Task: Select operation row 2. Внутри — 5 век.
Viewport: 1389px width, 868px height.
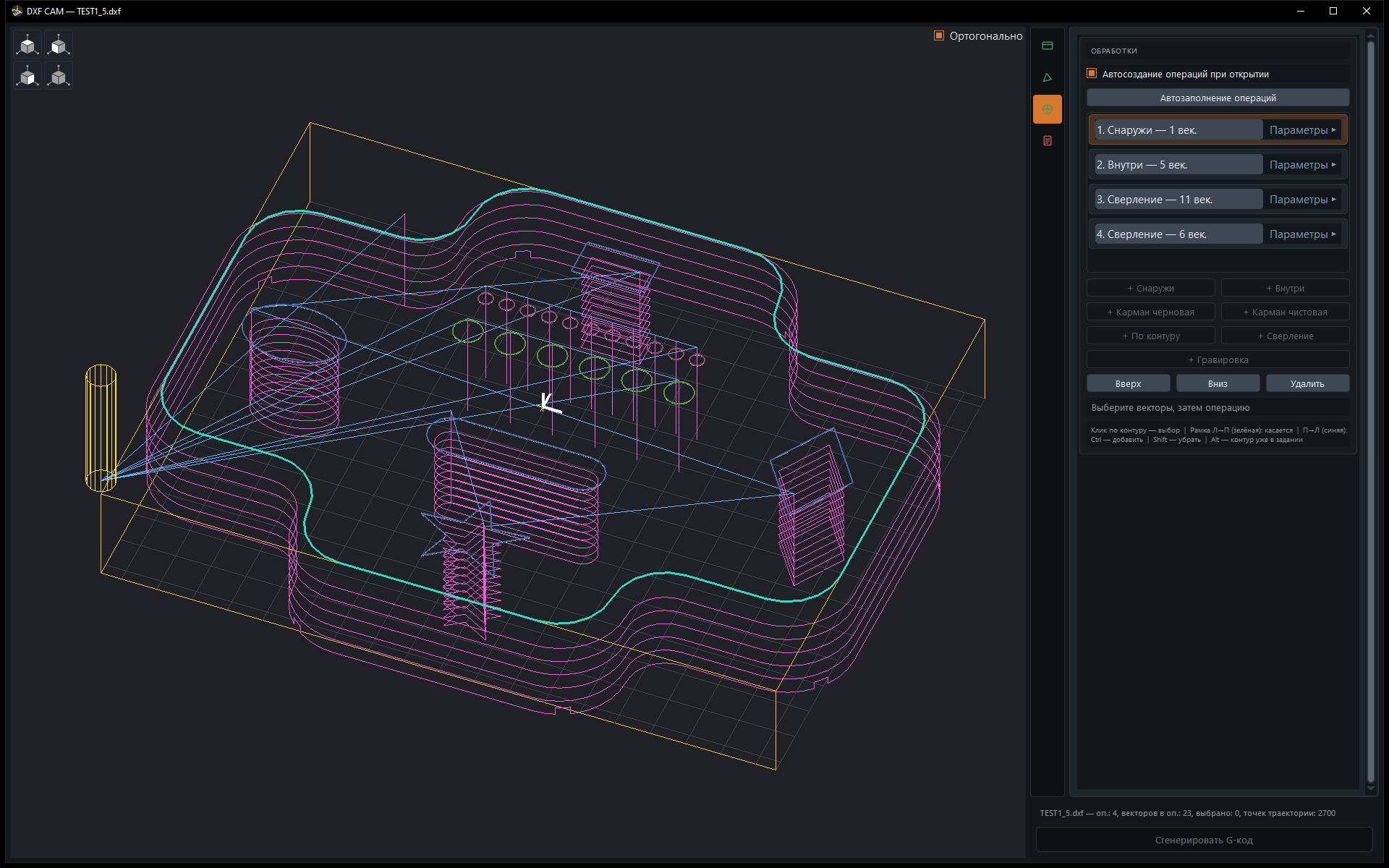Action: pos(1178,165)
